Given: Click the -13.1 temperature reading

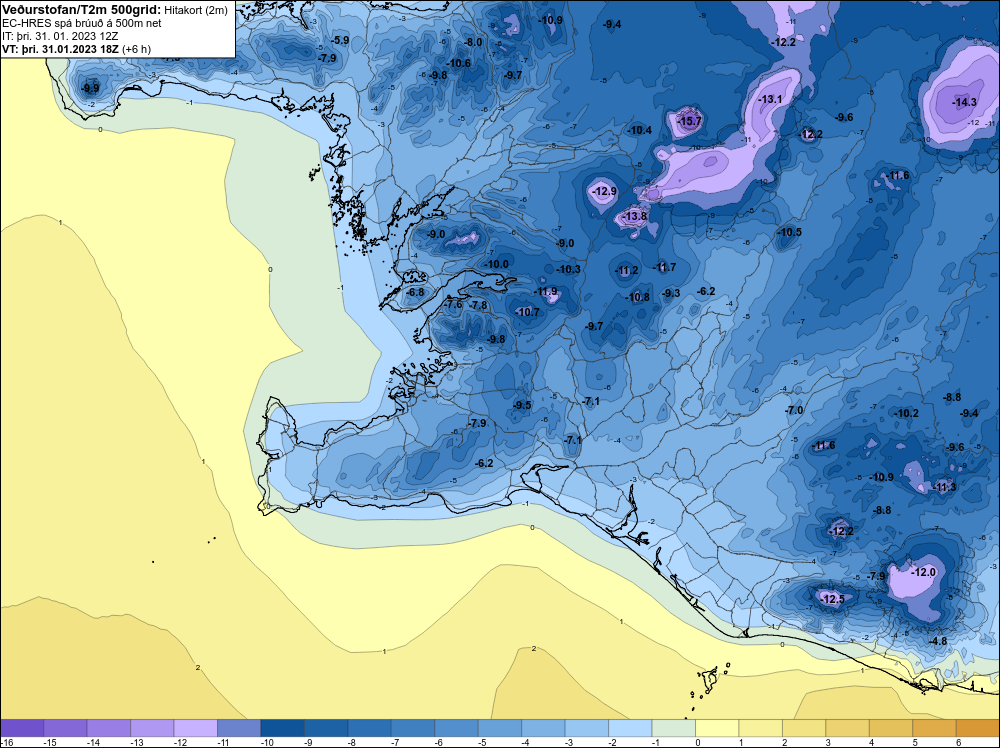Looking at the screenshot, I should pos(770,99).
